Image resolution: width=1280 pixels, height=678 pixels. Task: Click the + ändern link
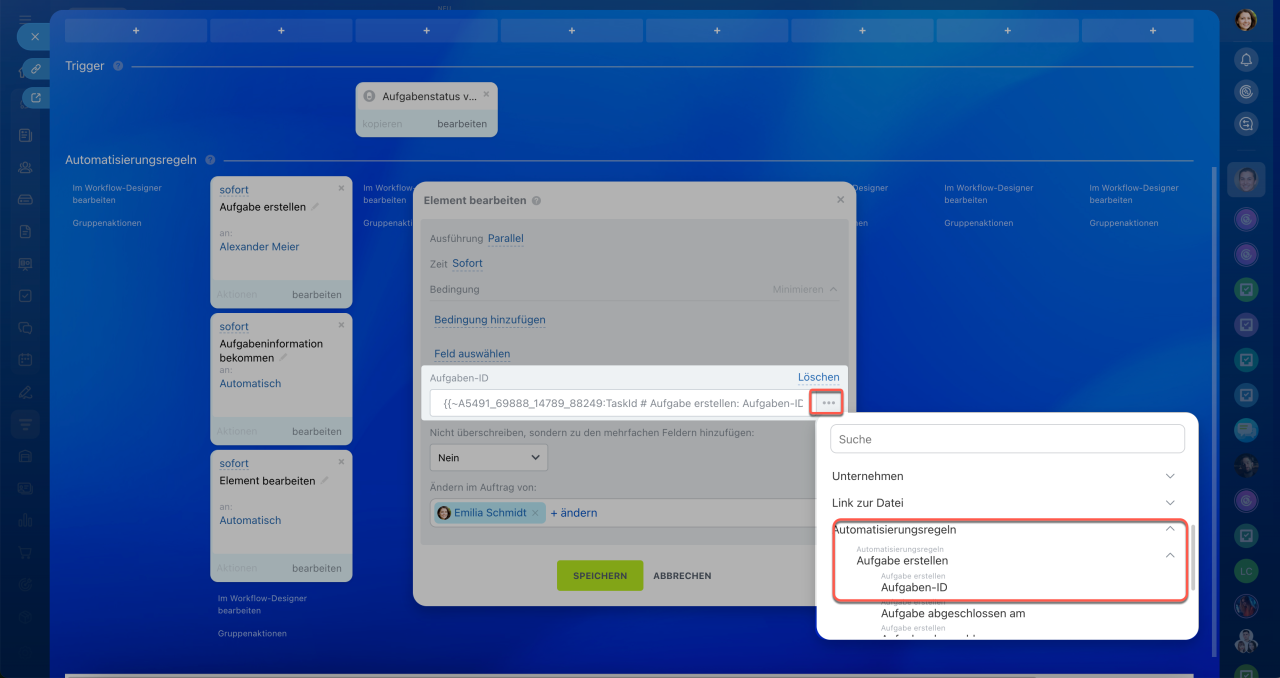pos(574,513)
